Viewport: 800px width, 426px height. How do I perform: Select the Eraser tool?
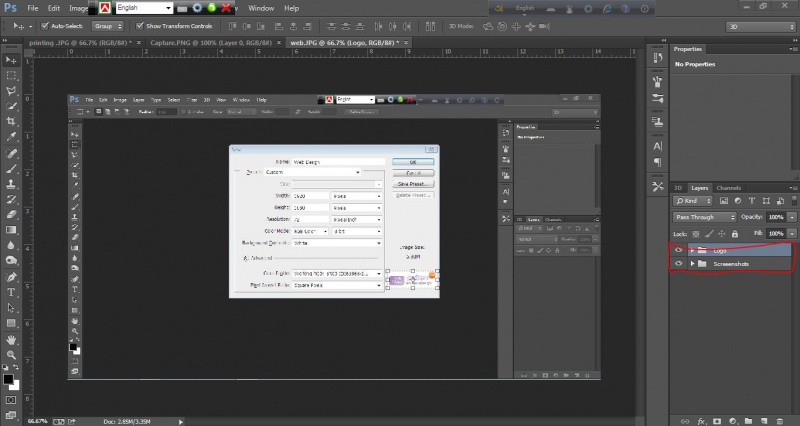11,213
